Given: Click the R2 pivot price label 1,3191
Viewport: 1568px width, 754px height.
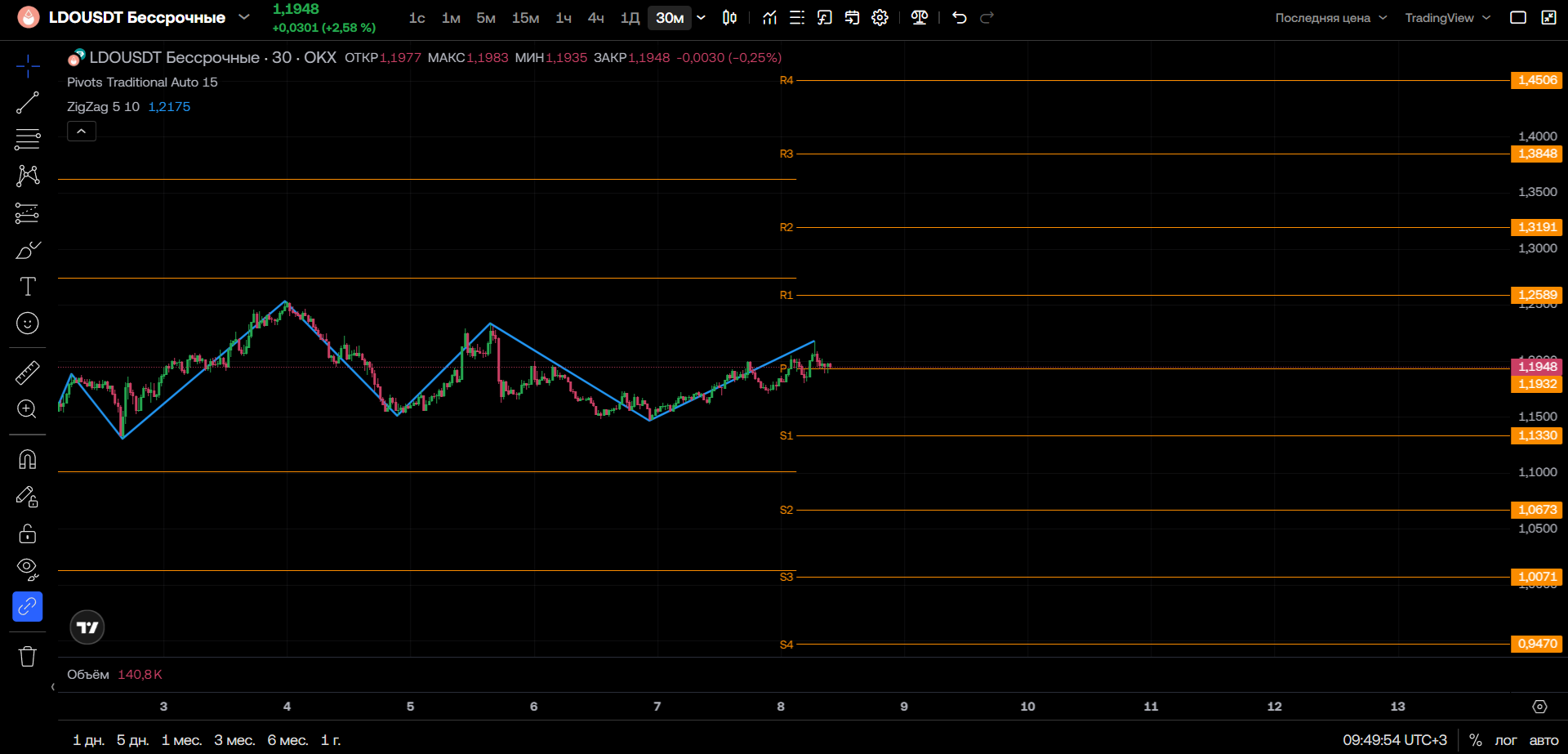Looking at the screenshot, I should [x=1536, y=227].
